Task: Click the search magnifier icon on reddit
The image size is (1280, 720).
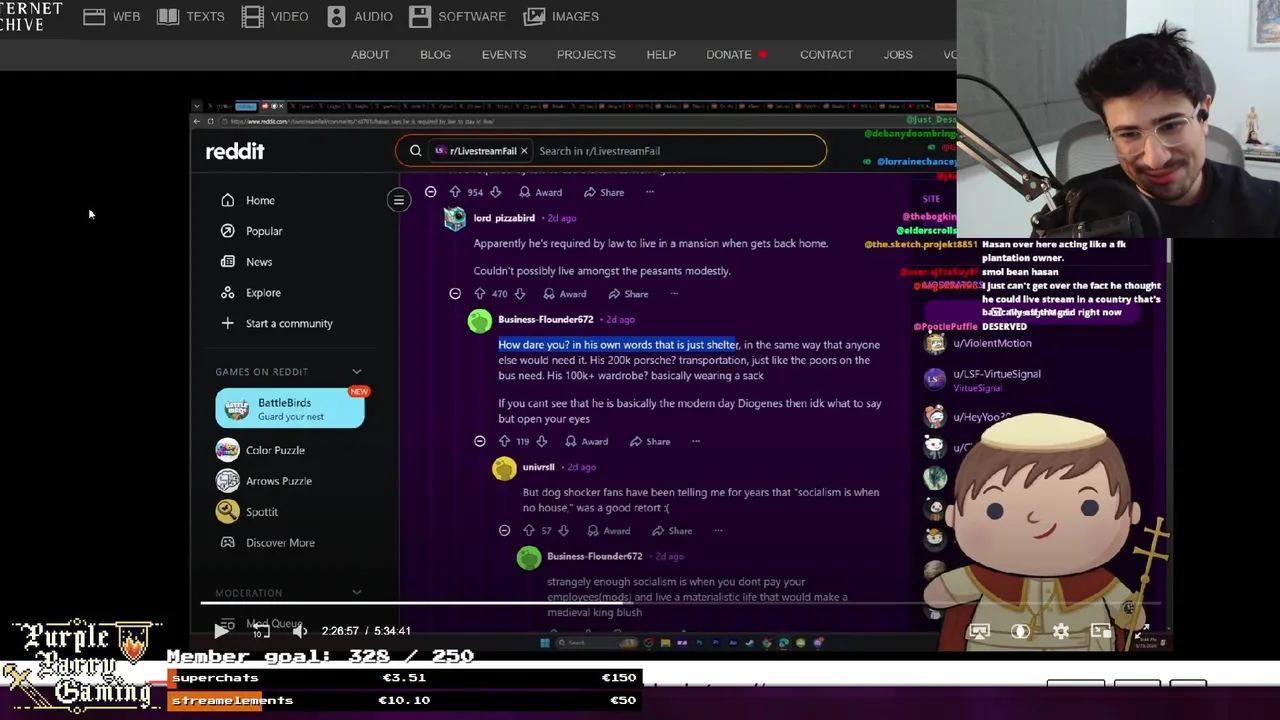Action: coord(415,151)
